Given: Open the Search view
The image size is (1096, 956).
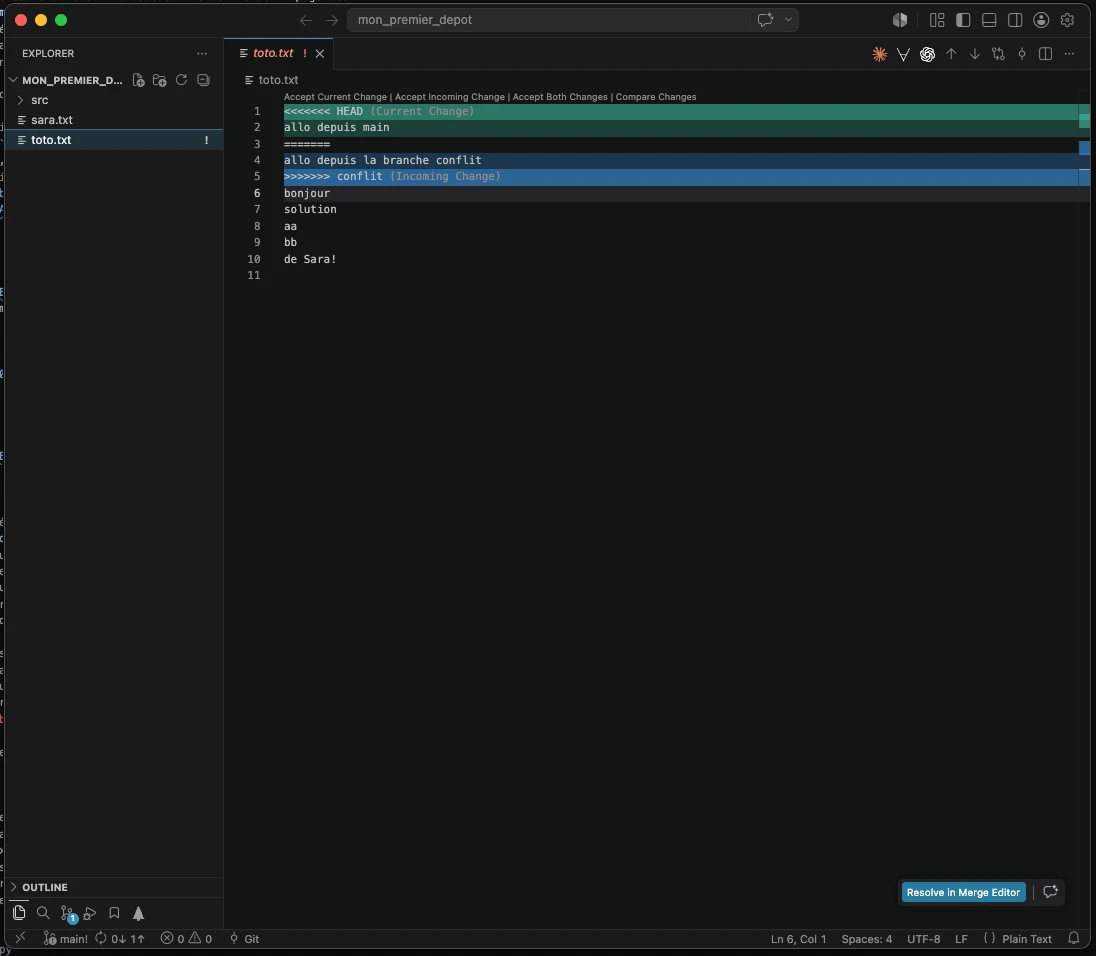Looking at the screenshot, I should tap(43, 913).
